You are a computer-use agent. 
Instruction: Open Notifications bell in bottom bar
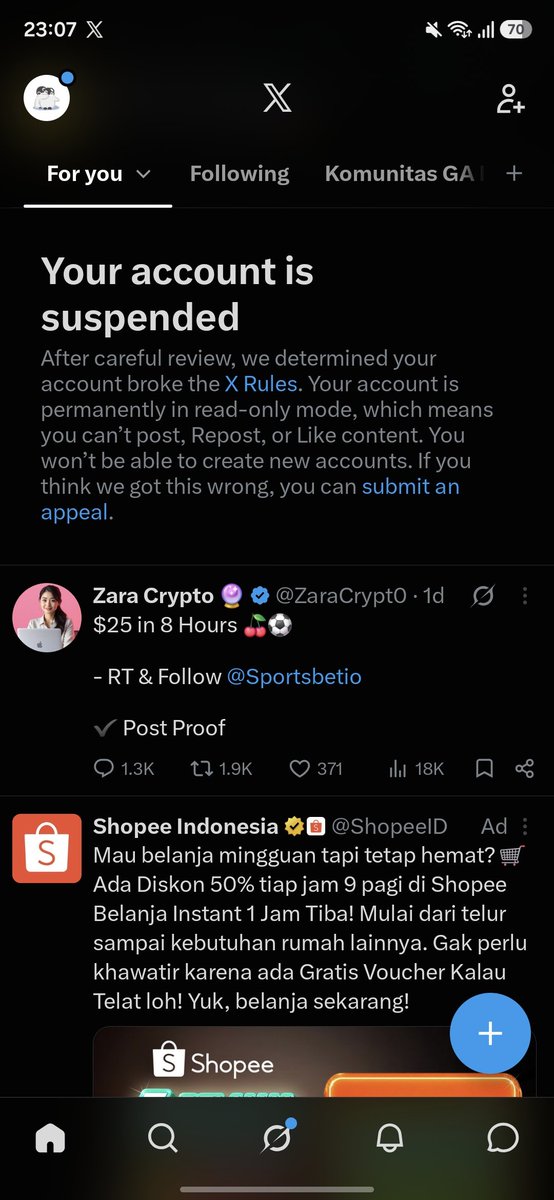pos(390,1138)
